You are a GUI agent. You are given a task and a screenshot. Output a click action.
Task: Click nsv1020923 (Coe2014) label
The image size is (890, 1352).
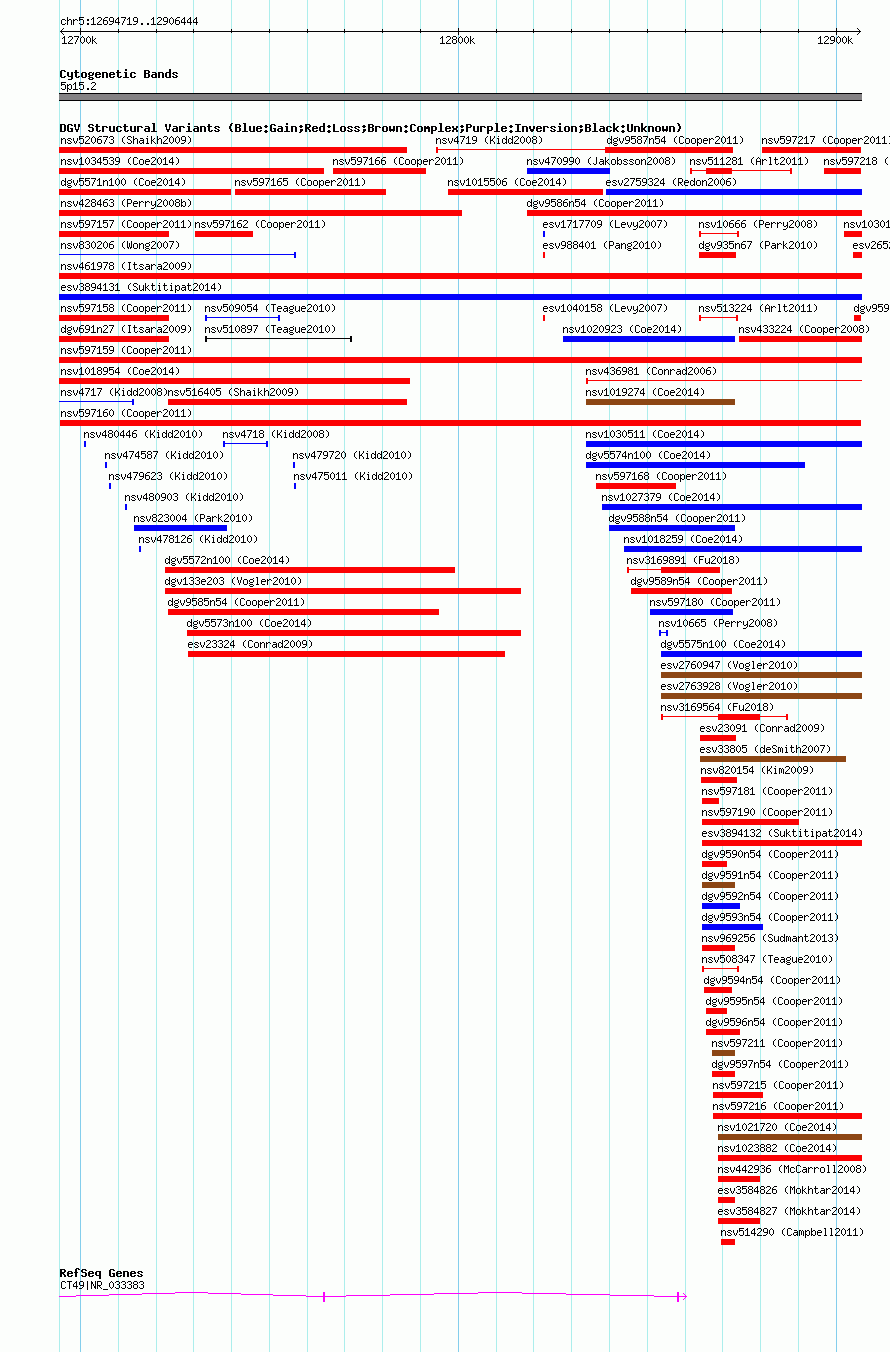coord(622,329)
